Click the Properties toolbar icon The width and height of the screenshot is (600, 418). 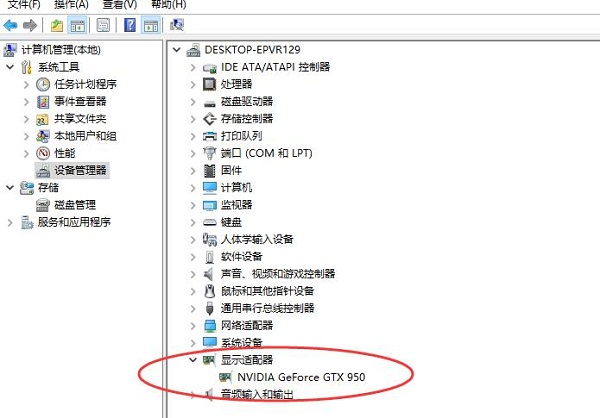(104, 24)
